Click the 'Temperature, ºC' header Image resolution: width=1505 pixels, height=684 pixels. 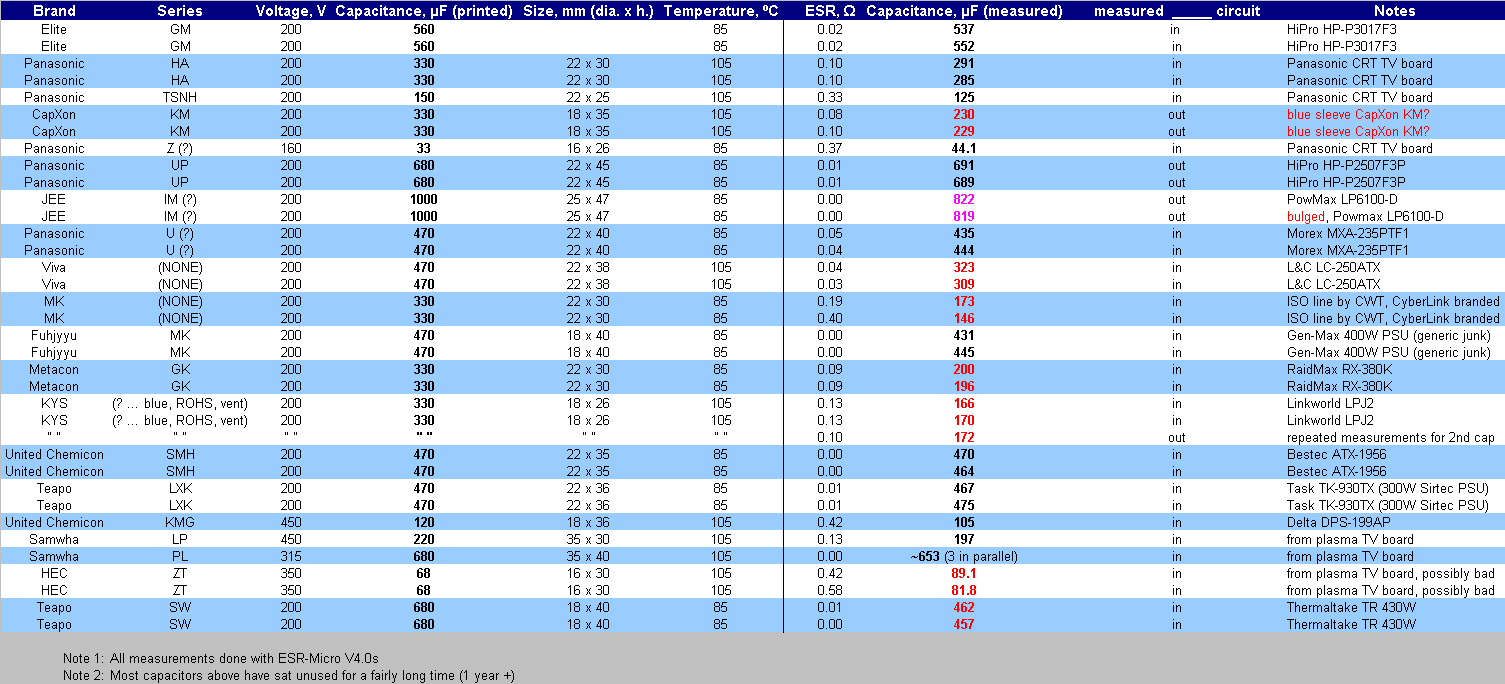pos(721,11)
